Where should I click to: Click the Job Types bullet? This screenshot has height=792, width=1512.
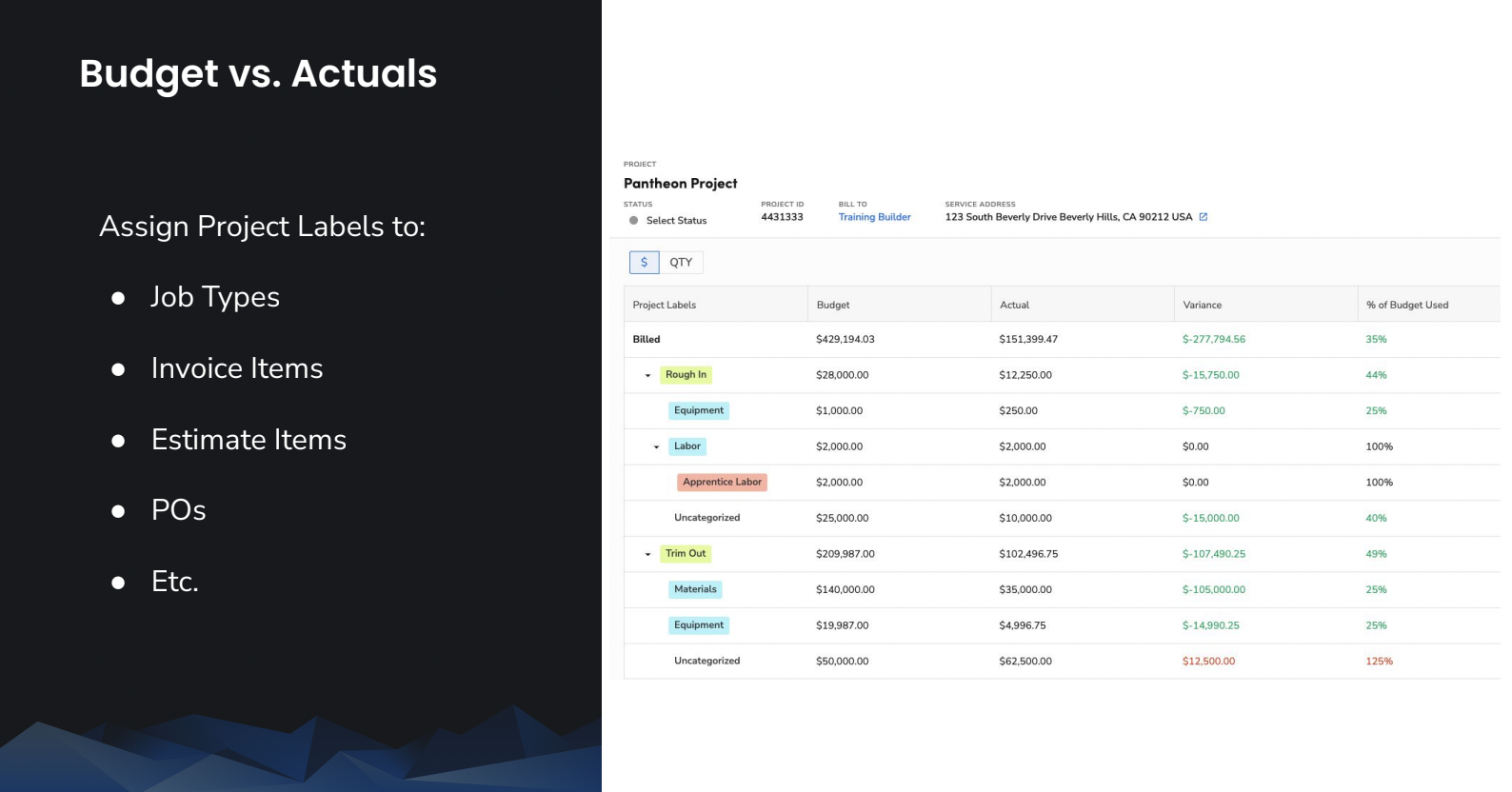coord(215,297)
